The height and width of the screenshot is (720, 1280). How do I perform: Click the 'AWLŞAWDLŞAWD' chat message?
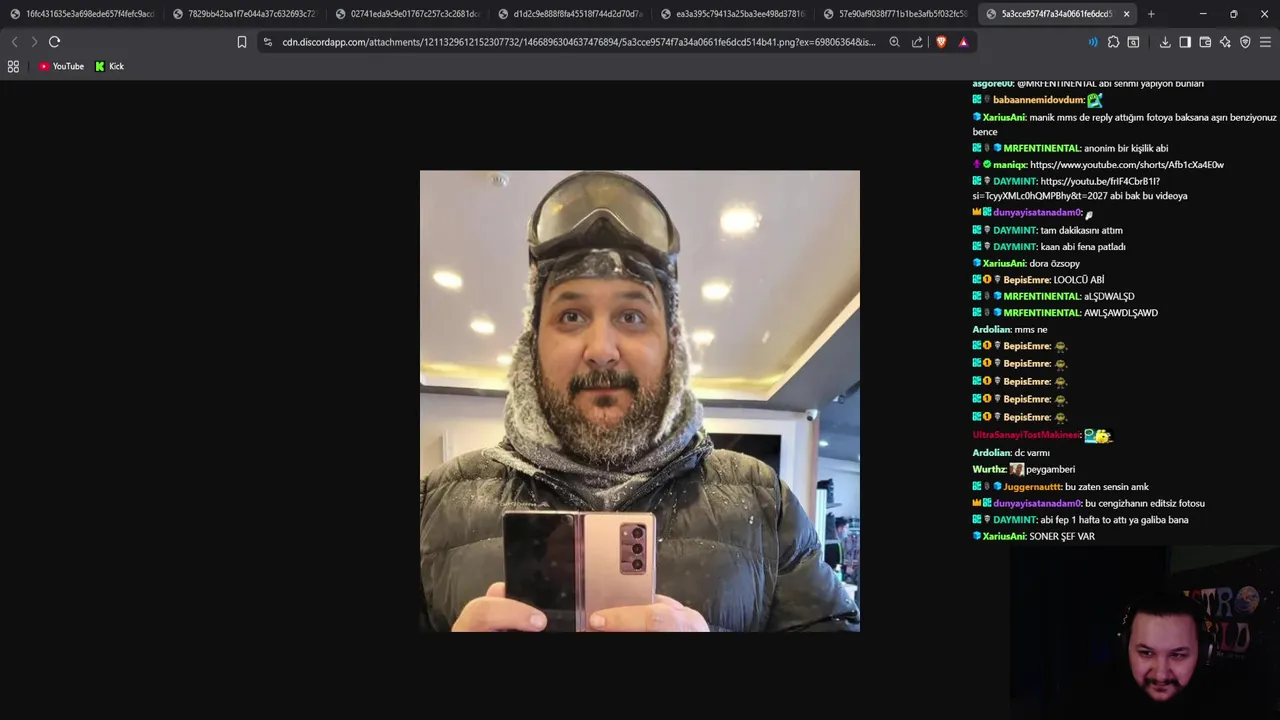tap(1121, 313)
